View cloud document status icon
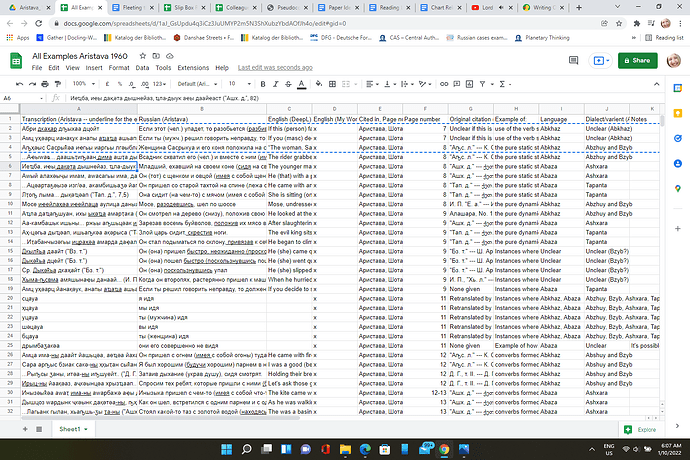 click(x=170, y=56)
